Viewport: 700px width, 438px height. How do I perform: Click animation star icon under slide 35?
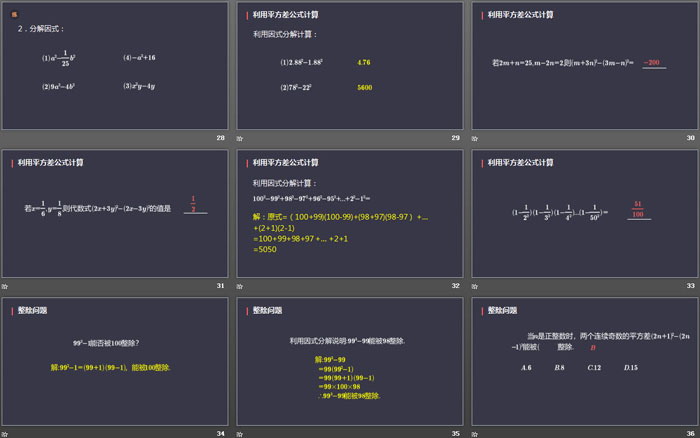point(240,434)
